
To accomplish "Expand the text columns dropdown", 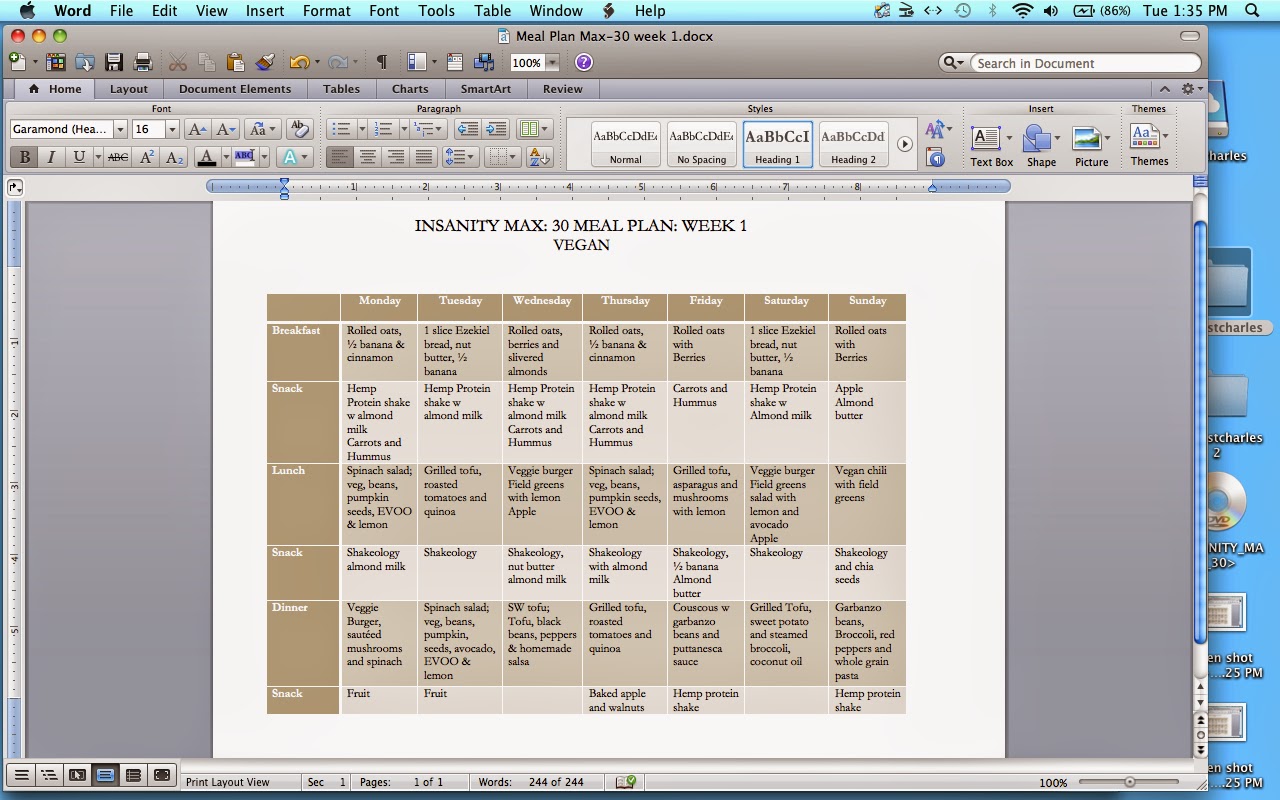I will 534,129.
